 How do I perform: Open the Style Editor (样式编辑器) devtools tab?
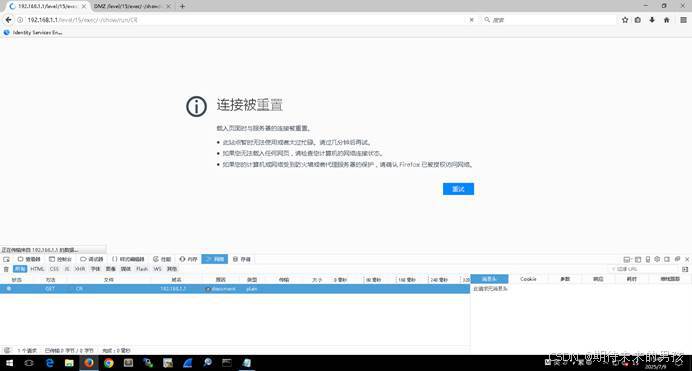coord(128,259)
